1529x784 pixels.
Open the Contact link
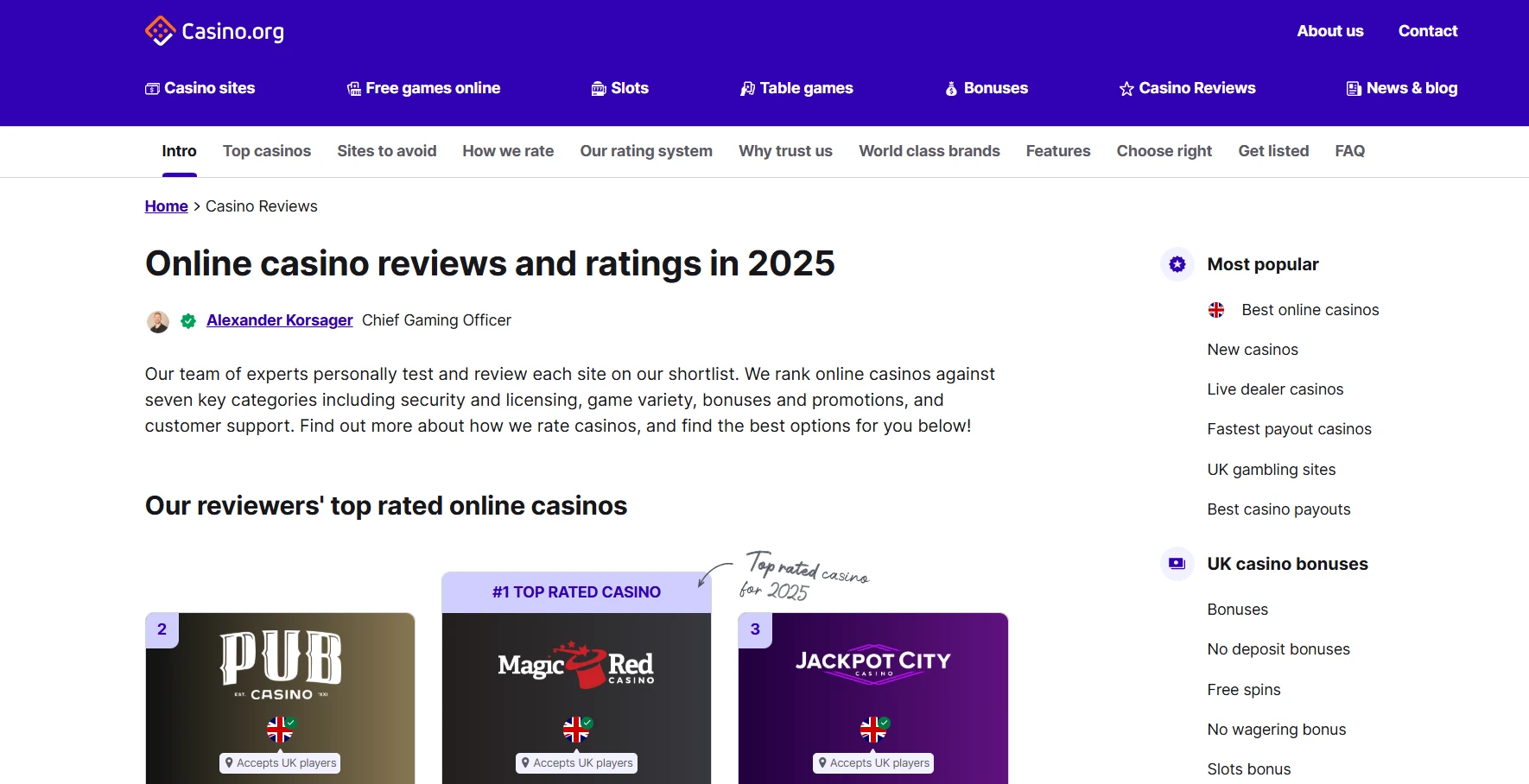tap(1427, 31)
